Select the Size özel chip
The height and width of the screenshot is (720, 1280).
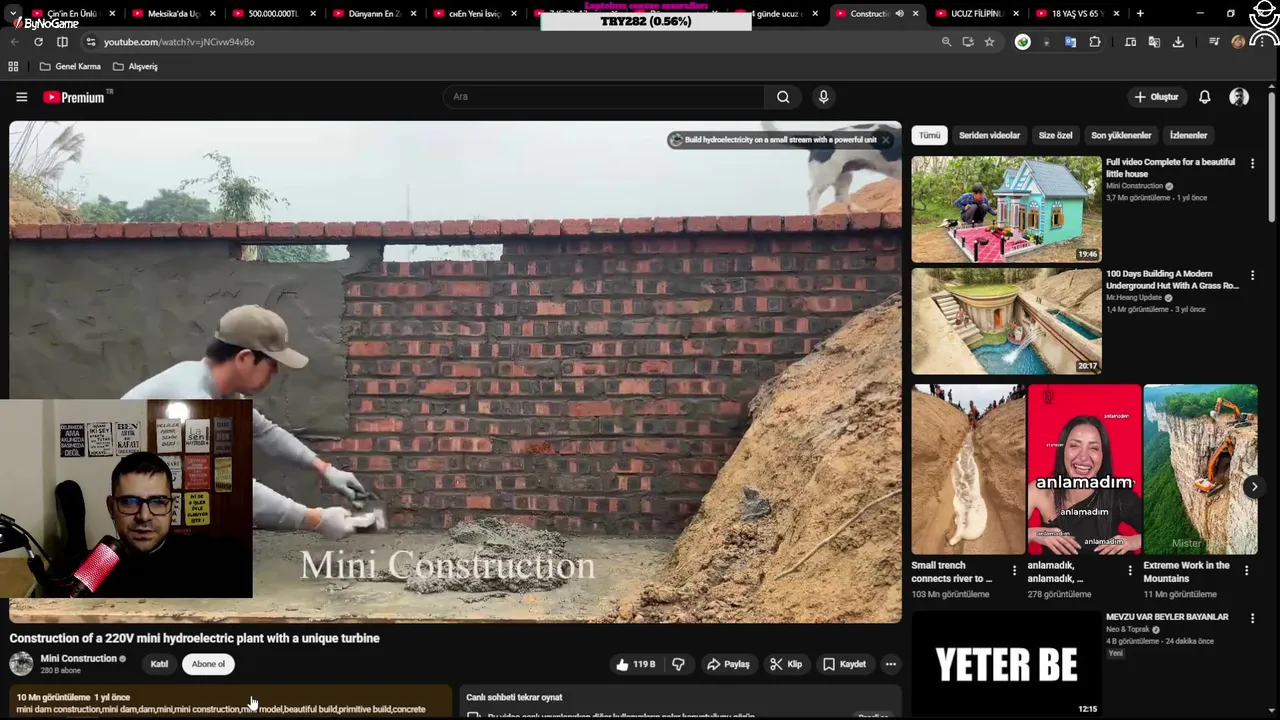click(x=1055, y=135)
